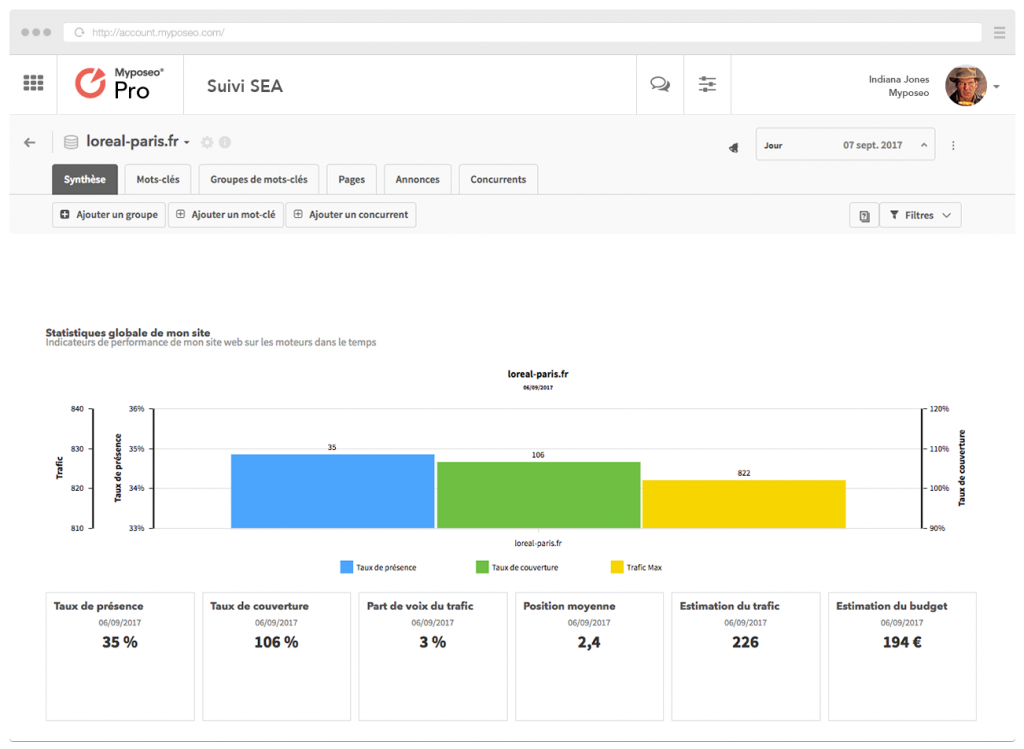Toggle the blue Taux de présence legend swatch
The height and width of the screenshot is (749, 1024).
(347, 567)
